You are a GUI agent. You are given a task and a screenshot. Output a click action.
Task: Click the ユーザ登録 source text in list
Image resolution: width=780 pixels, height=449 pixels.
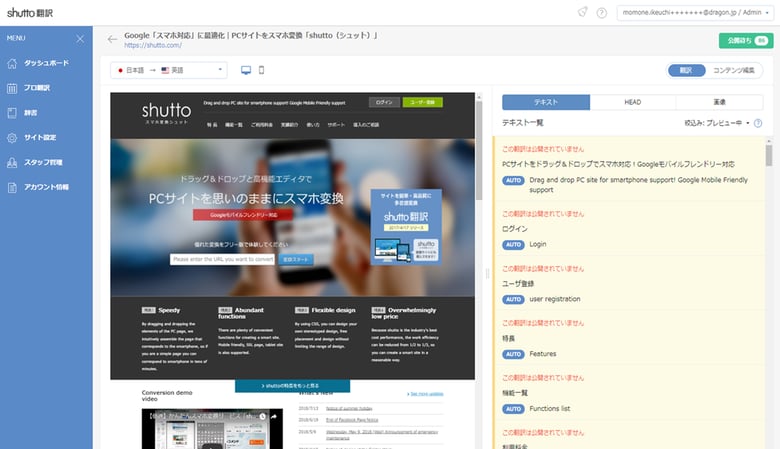(518, 283)
